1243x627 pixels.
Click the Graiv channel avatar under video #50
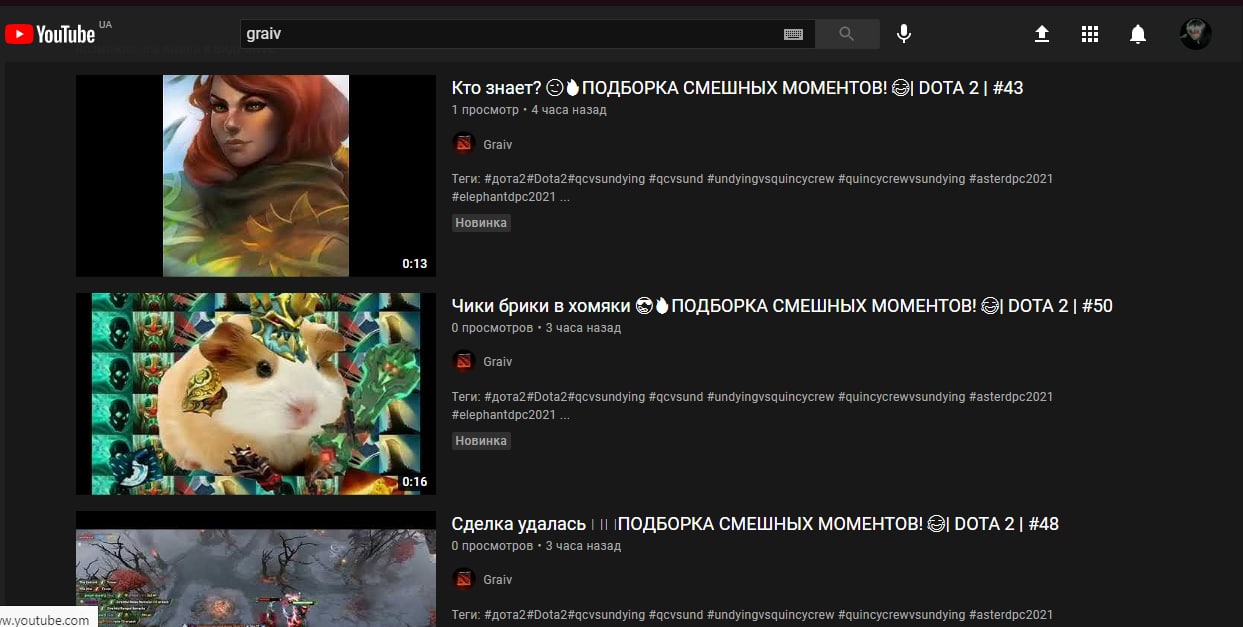(463, 361)
